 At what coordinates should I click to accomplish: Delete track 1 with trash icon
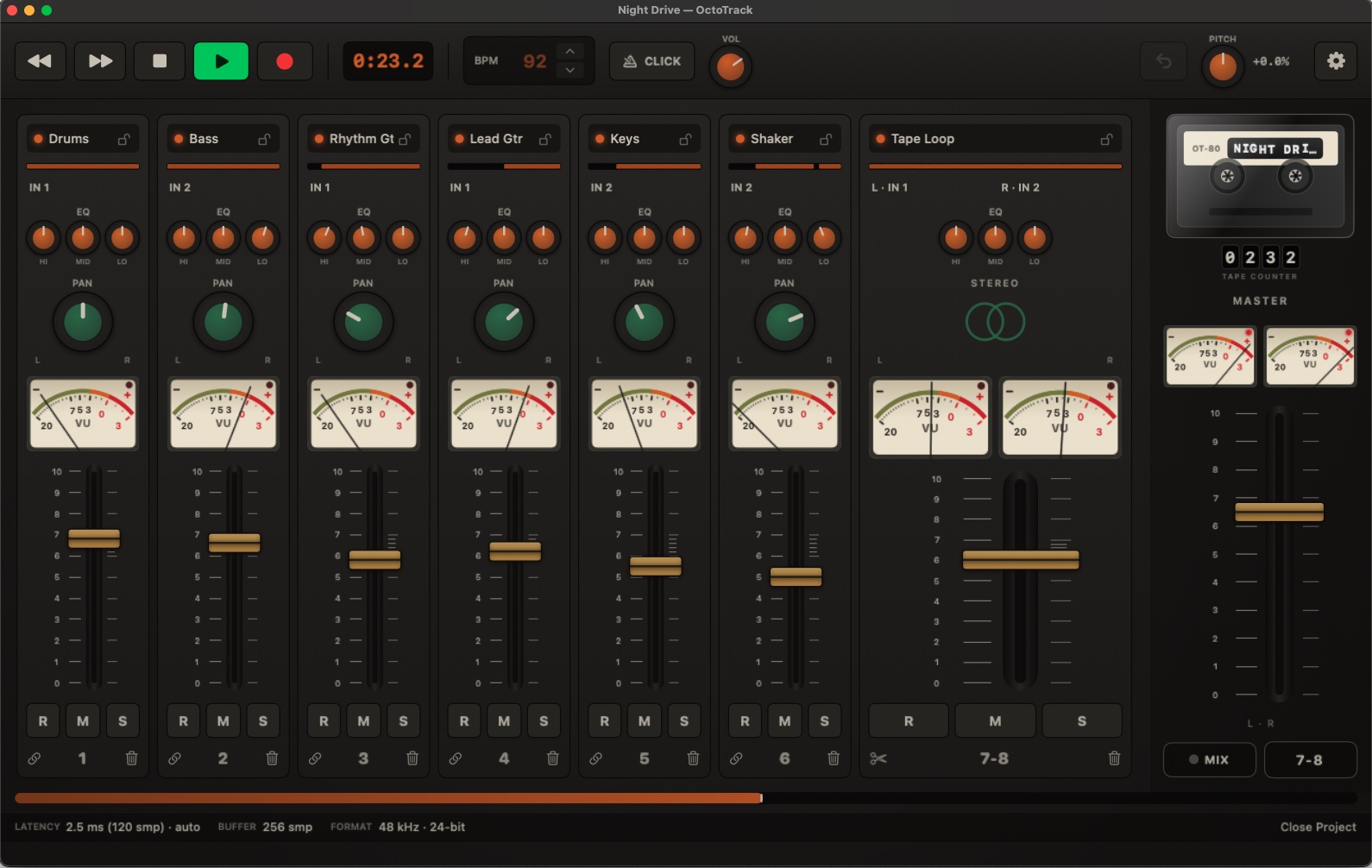[x=131, y=758]
